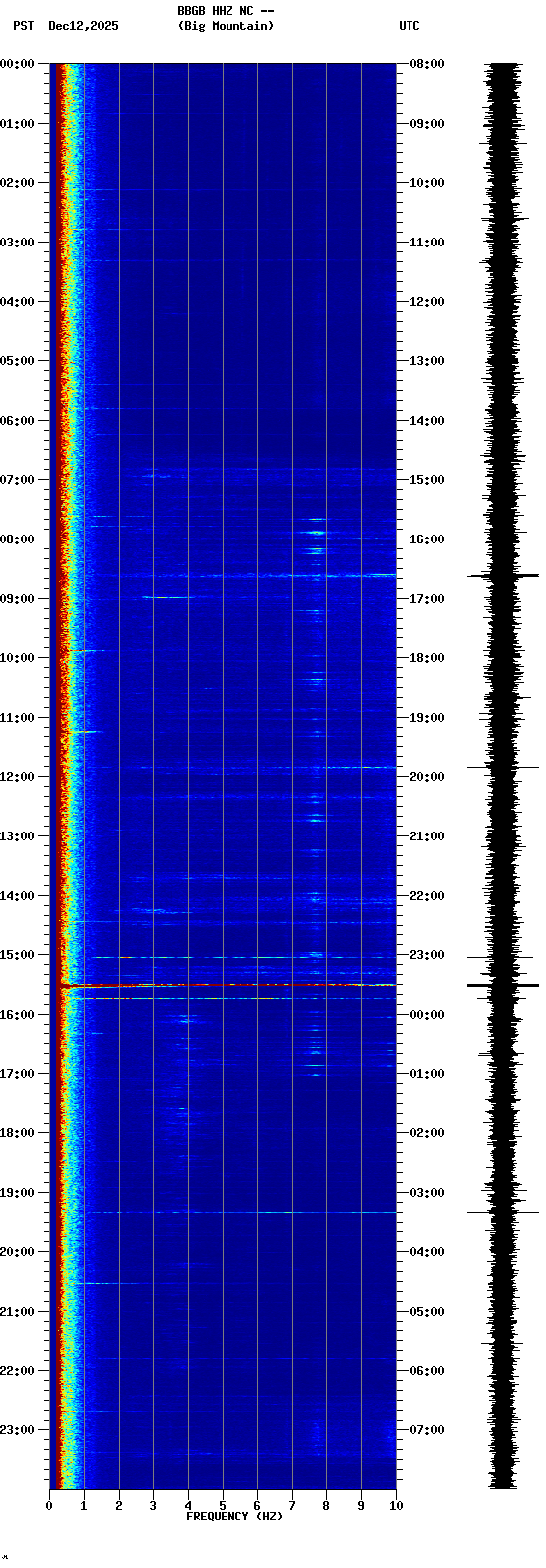Click the UTC time label '10:00'
The image size is (546, 1568).
coord(427,183)
